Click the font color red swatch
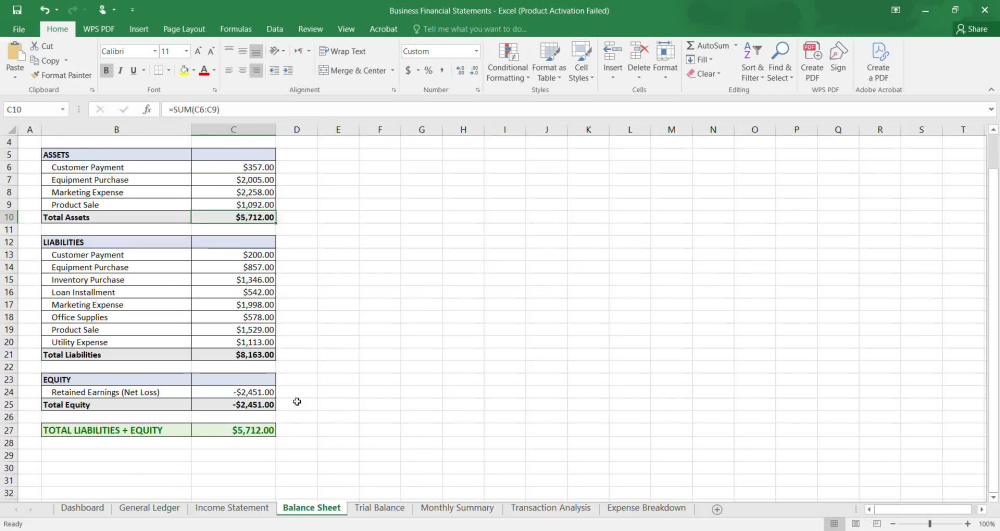This screenshot has width=1000, height=531. [x=204, y=70]
